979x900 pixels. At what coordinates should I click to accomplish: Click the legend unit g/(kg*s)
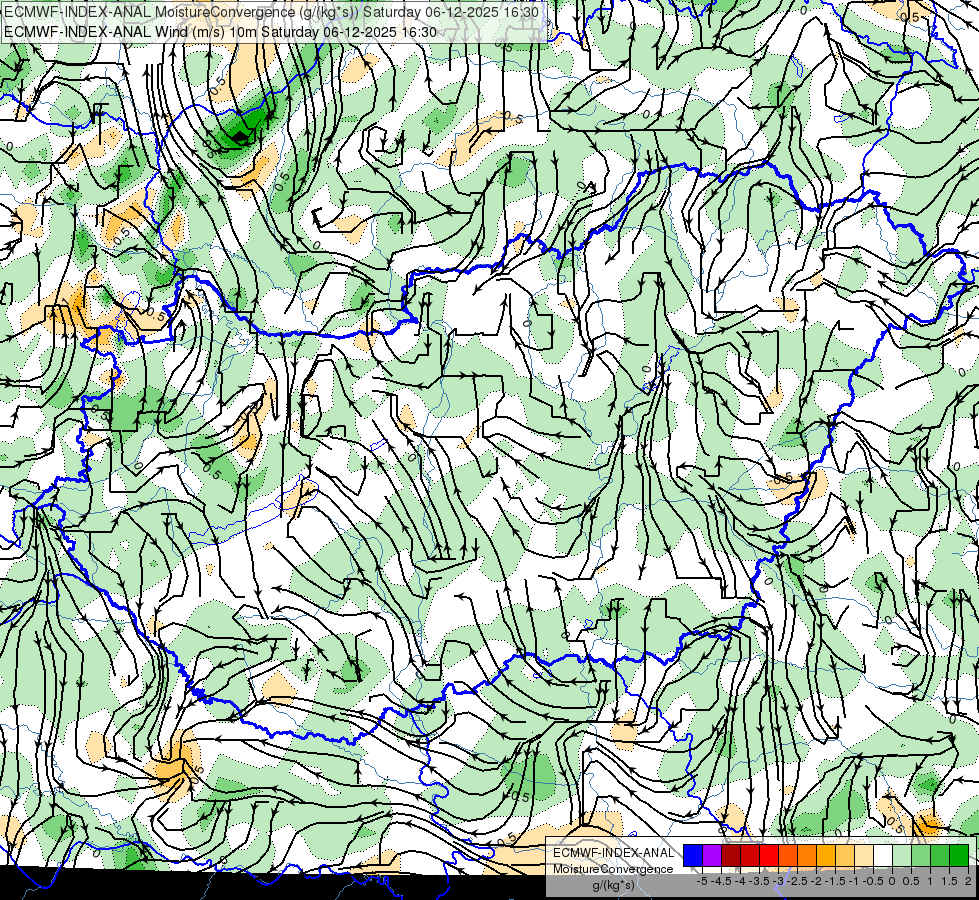pos(613,885)
